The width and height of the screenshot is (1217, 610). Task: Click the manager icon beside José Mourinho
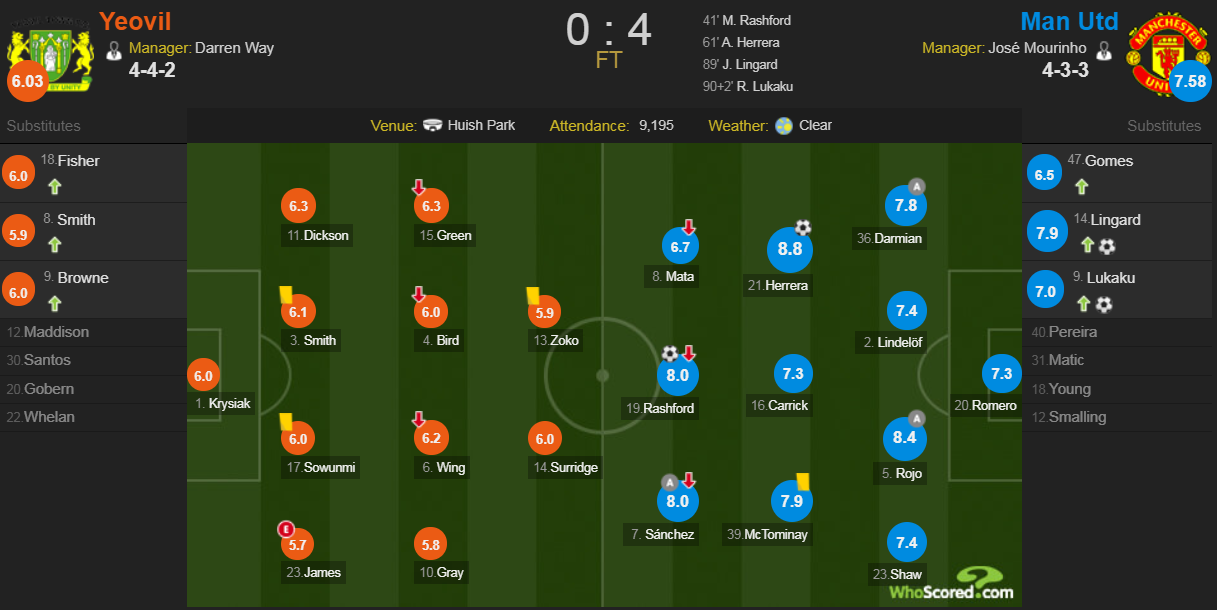pyautogui.click(x=1104, y=48)
